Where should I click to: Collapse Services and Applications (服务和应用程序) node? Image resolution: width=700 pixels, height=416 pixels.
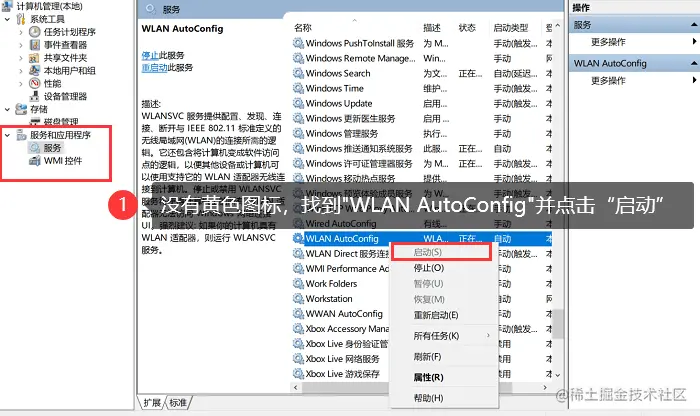point(7,135)
